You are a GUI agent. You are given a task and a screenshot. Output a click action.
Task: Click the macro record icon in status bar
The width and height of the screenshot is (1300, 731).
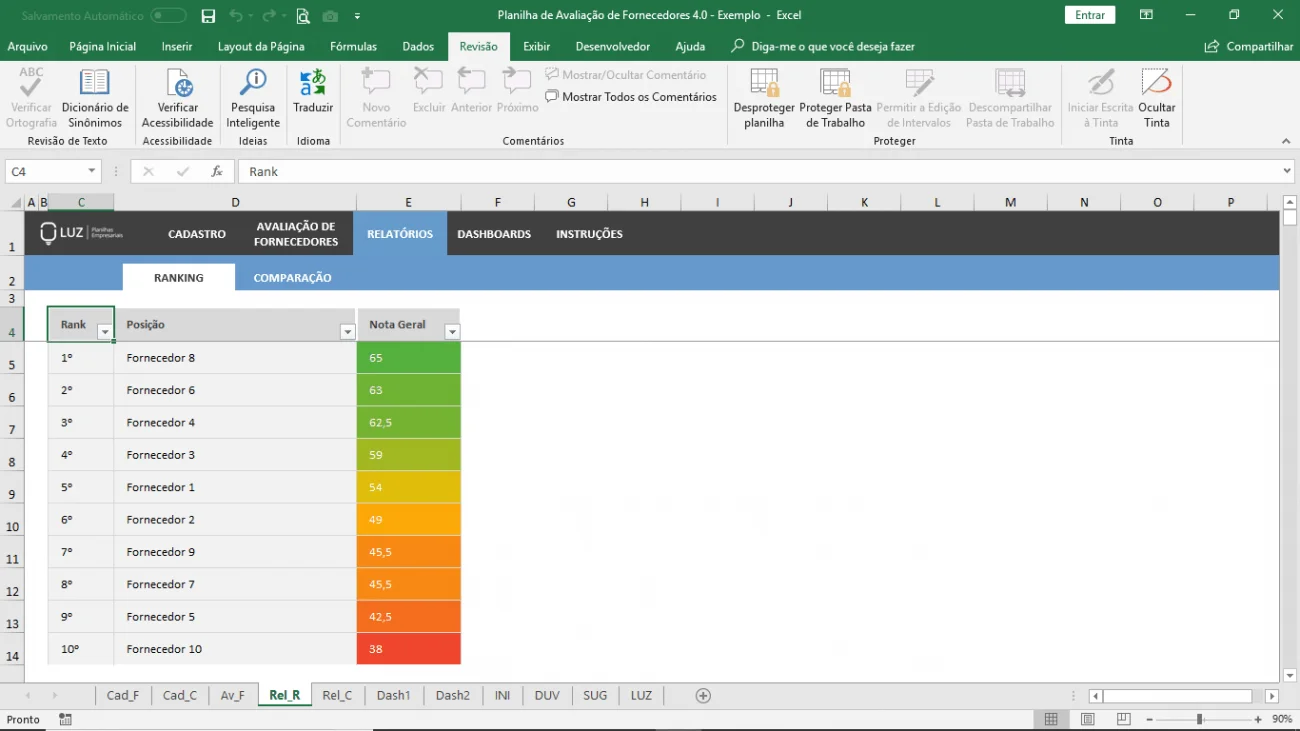pos(65,719)
